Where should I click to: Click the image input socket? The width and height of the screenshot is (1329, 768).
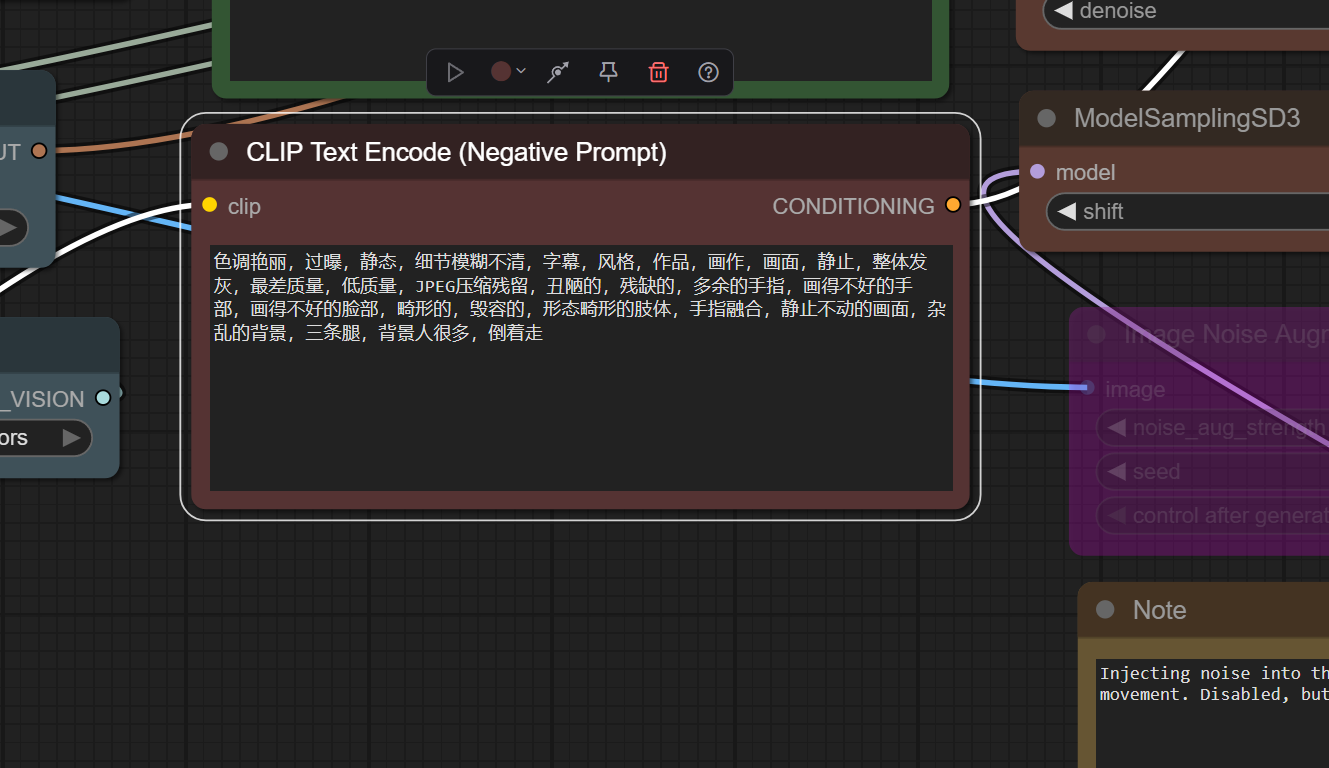1088,388
